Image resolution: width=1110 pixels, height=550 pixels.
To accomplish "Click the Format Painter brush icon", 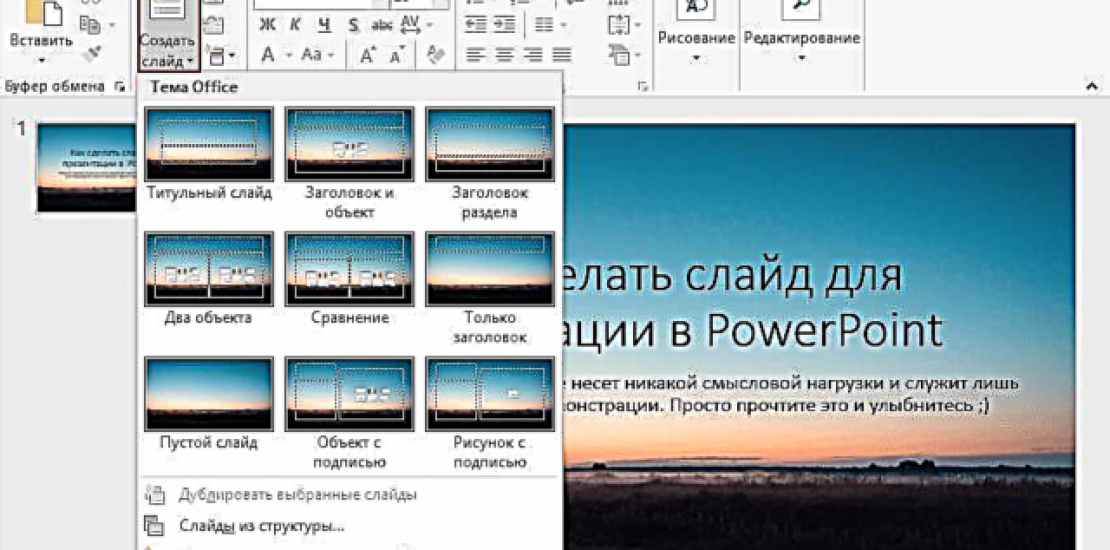I will pyautogui.click(x=91, y=52).
